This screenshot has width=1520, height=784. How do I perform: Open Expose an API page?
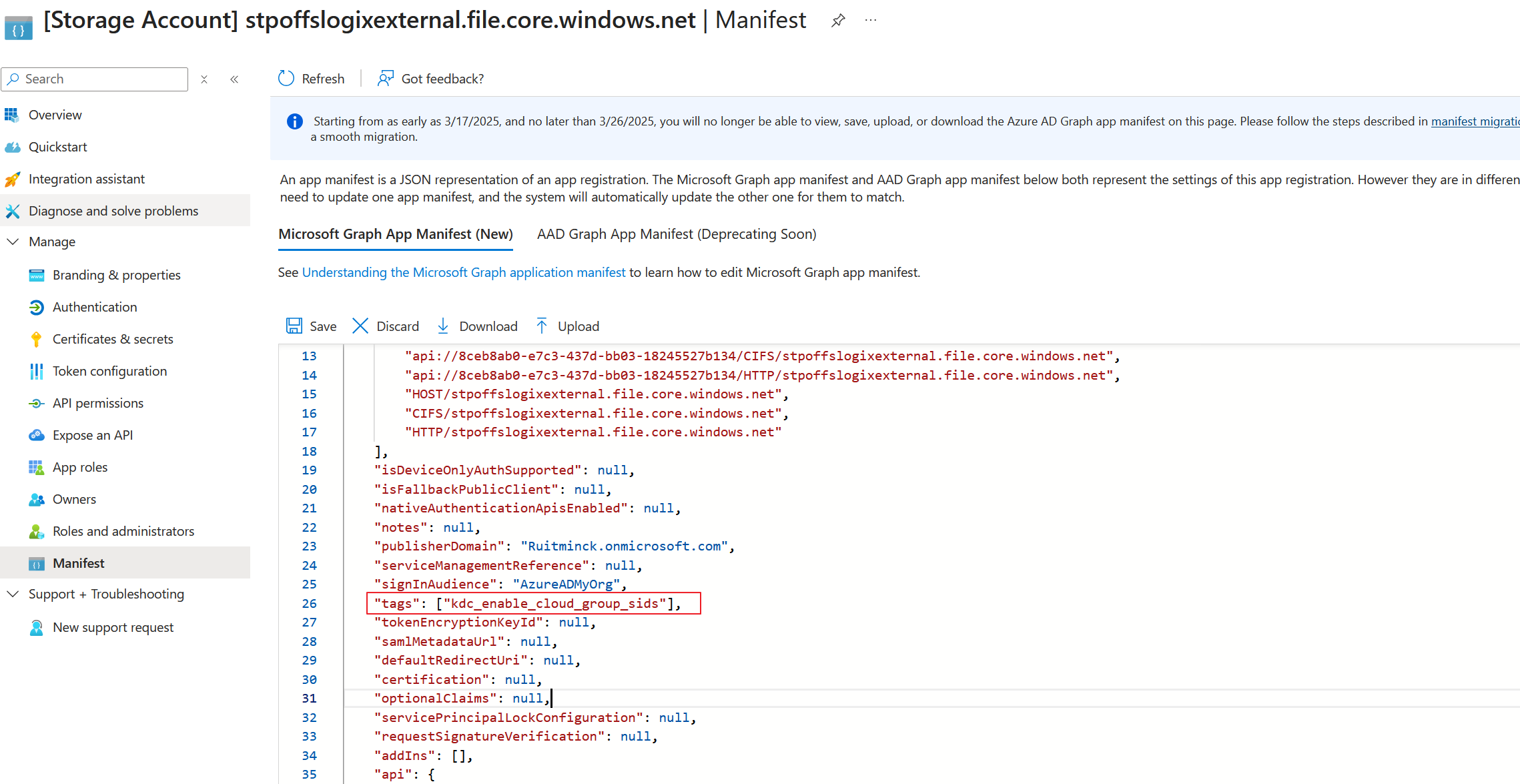(x=93, y=435)
